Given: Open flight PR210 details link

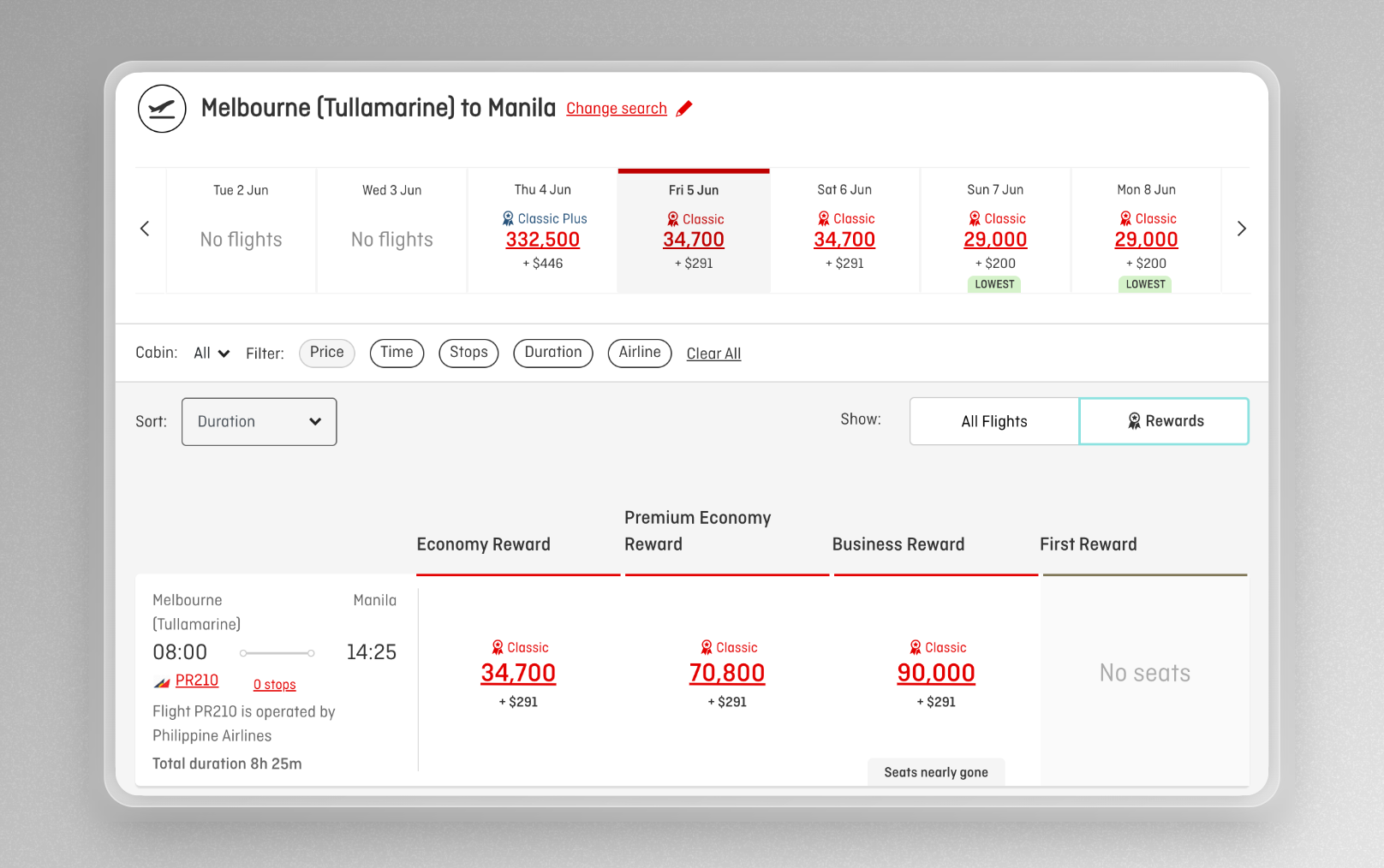Looking at the screenshot, I should tap(197, 681).
